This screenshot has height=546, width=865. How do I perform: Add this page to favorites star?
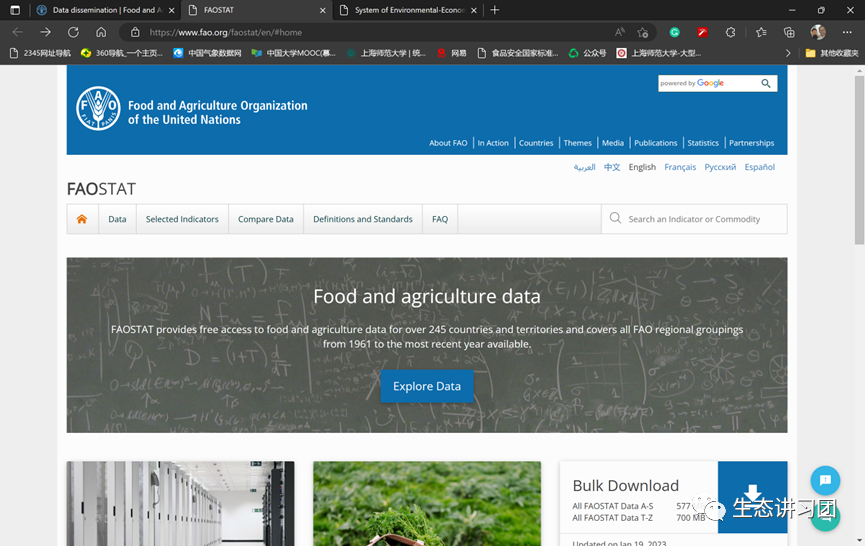[643, 33]
